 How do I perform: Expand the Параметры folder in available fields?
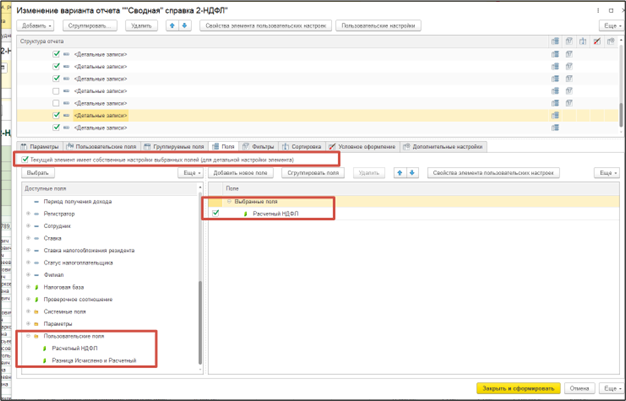[x=28, y=324]
